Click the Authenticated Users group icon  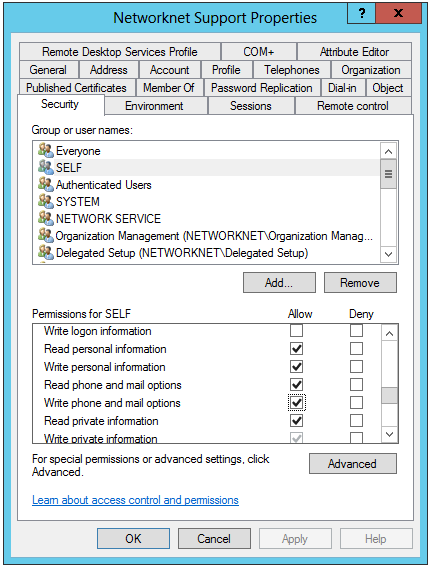click(46, 184)
